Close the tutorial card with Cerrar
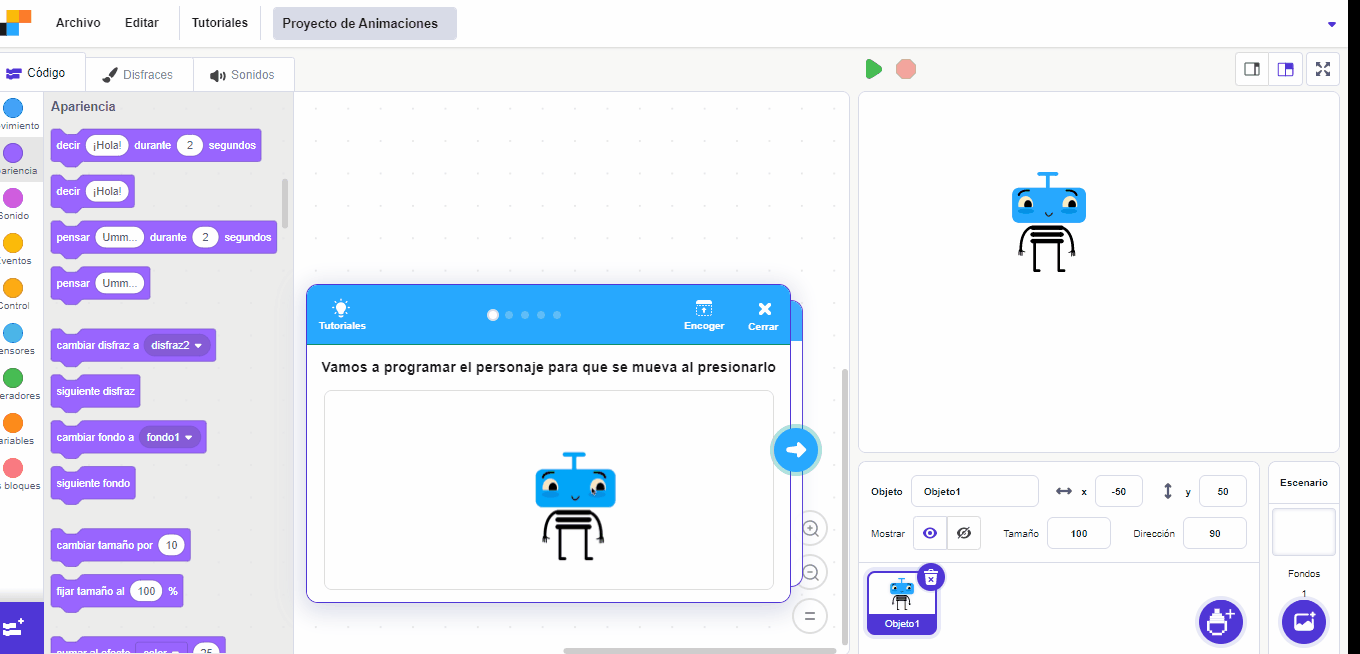 coord(763,316)
